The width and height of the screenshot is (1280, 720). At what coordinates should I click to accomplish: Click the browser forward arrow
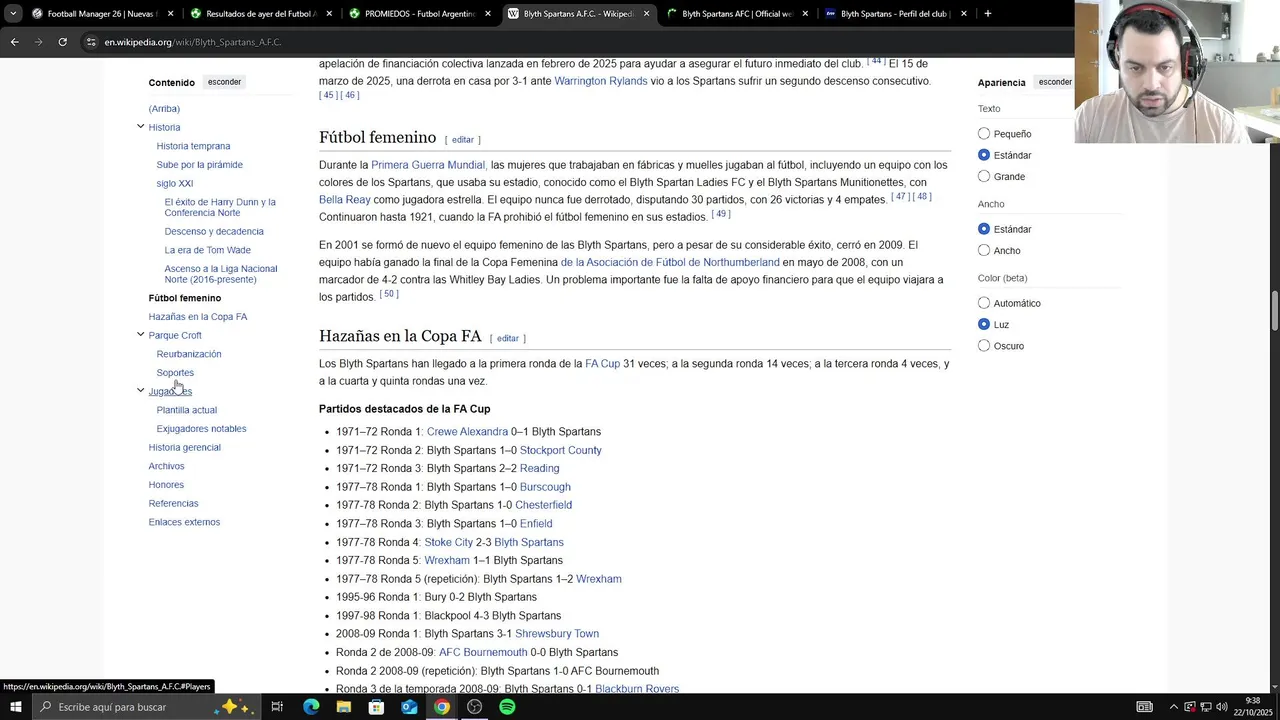tap(38, 42)
